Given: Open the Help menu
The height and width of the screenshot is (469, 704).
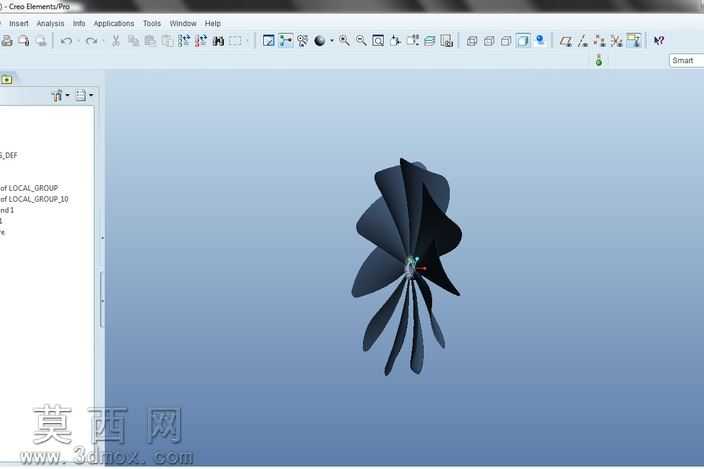Looking at the screenshot, I should tap(212, 23).
